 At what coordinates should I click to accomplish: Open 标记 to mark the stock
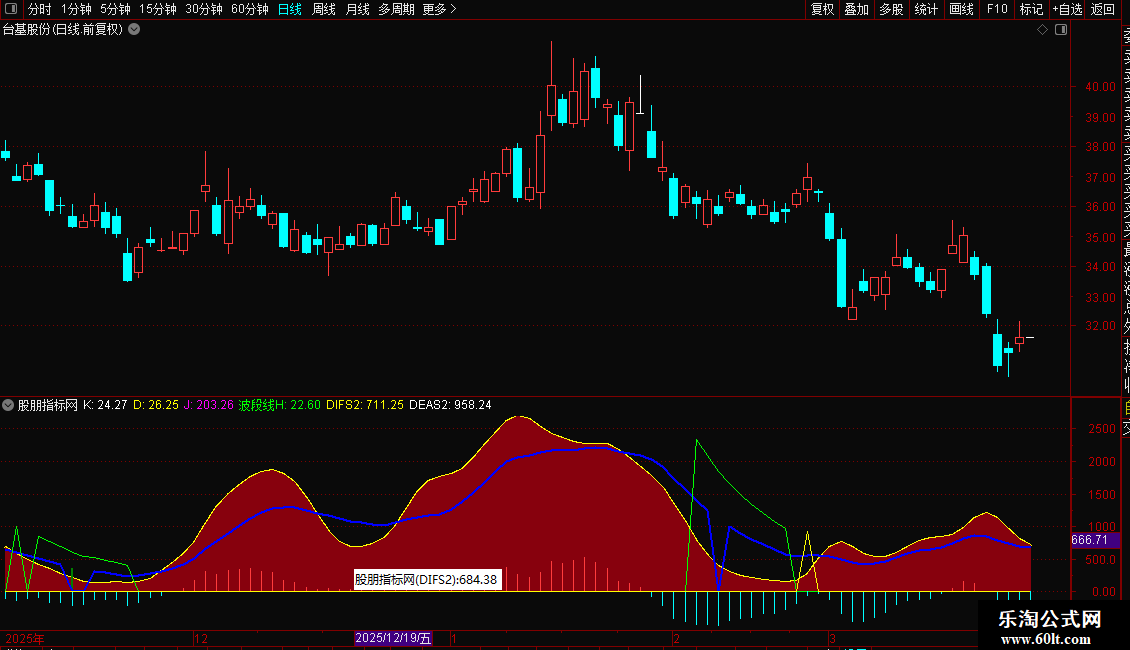click(1031, 9)
